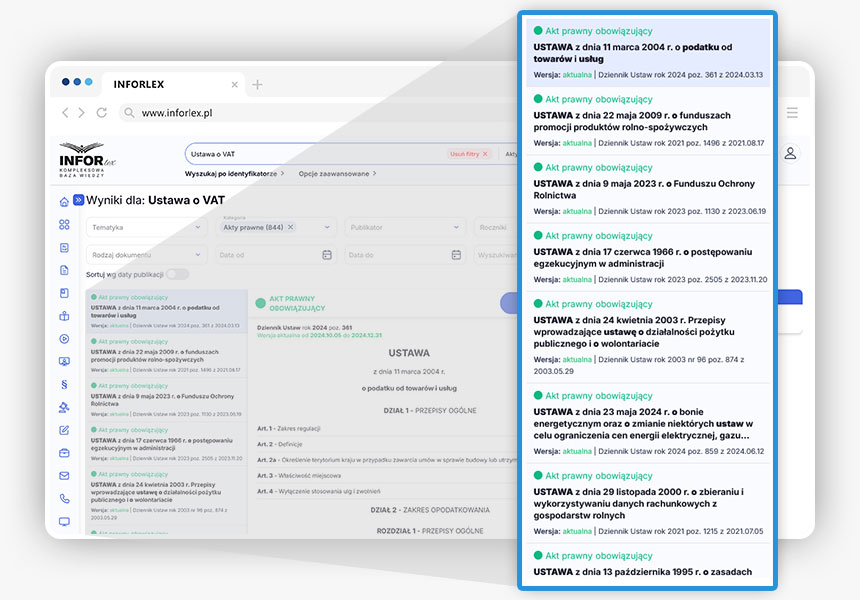Viewport: 860px width, 600px height.
Task: Open the phone contact icon in sidebar
Action: pos(64,498)
